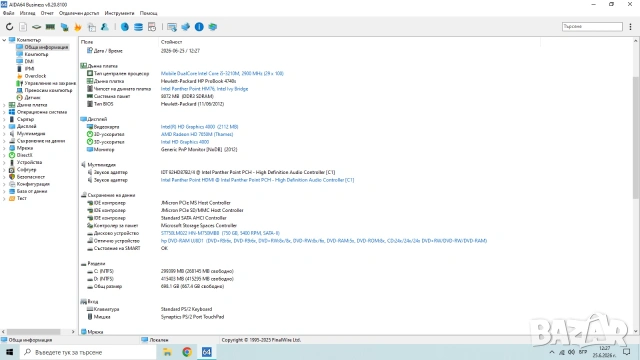Open the Intel Panther Point HDMI audio link

(257, 180)
